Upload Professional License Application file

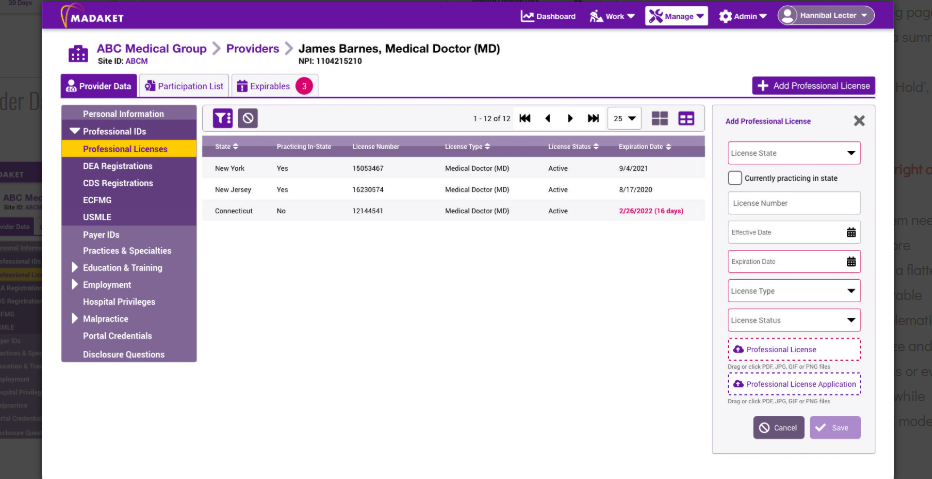click(794, 384)
